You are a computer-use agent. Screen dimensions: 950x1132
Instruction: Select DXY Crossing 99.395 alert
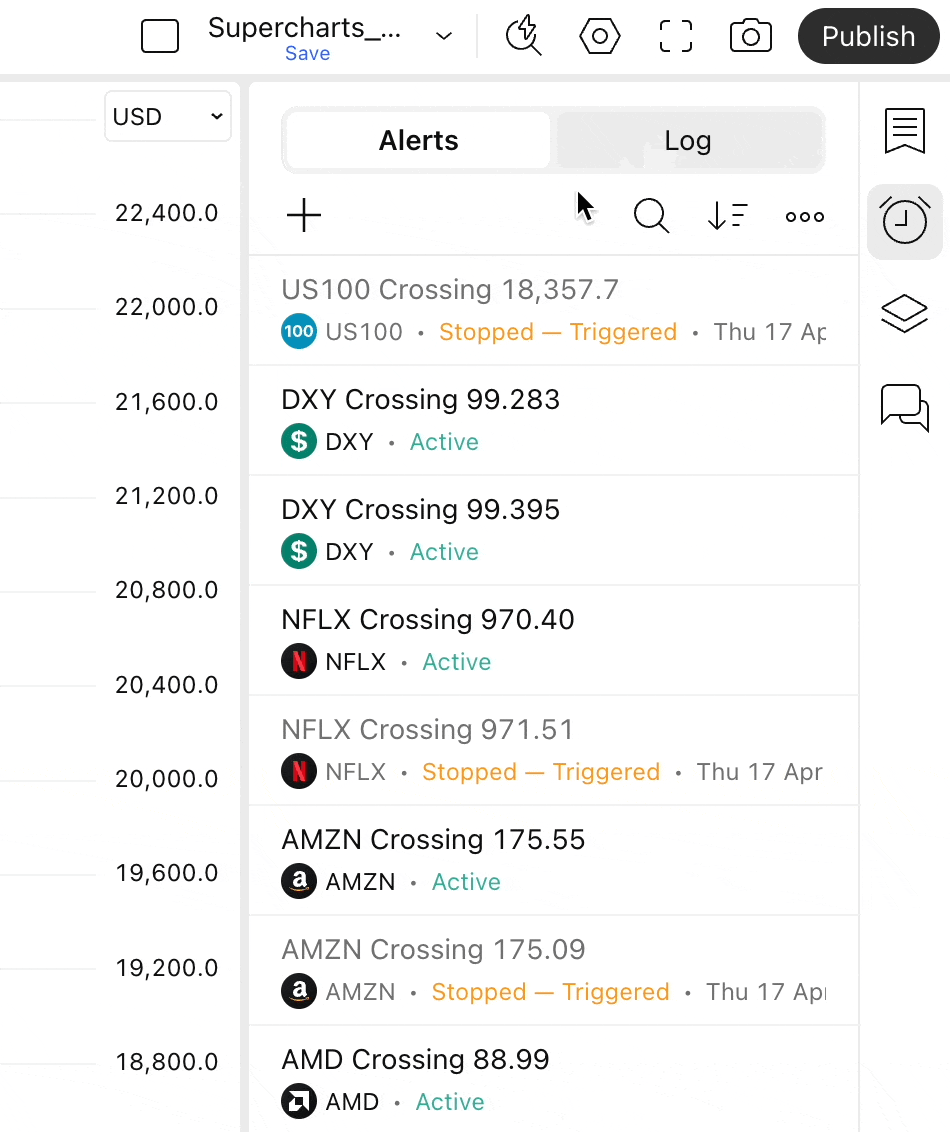554,531
